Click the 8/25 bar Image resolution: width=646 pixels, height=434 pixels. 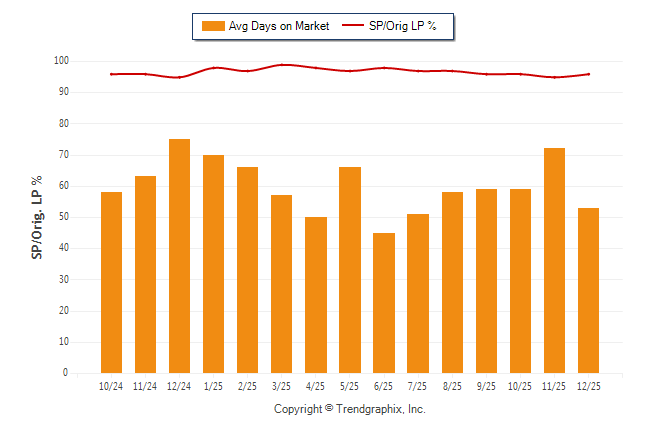pos(452,282)
